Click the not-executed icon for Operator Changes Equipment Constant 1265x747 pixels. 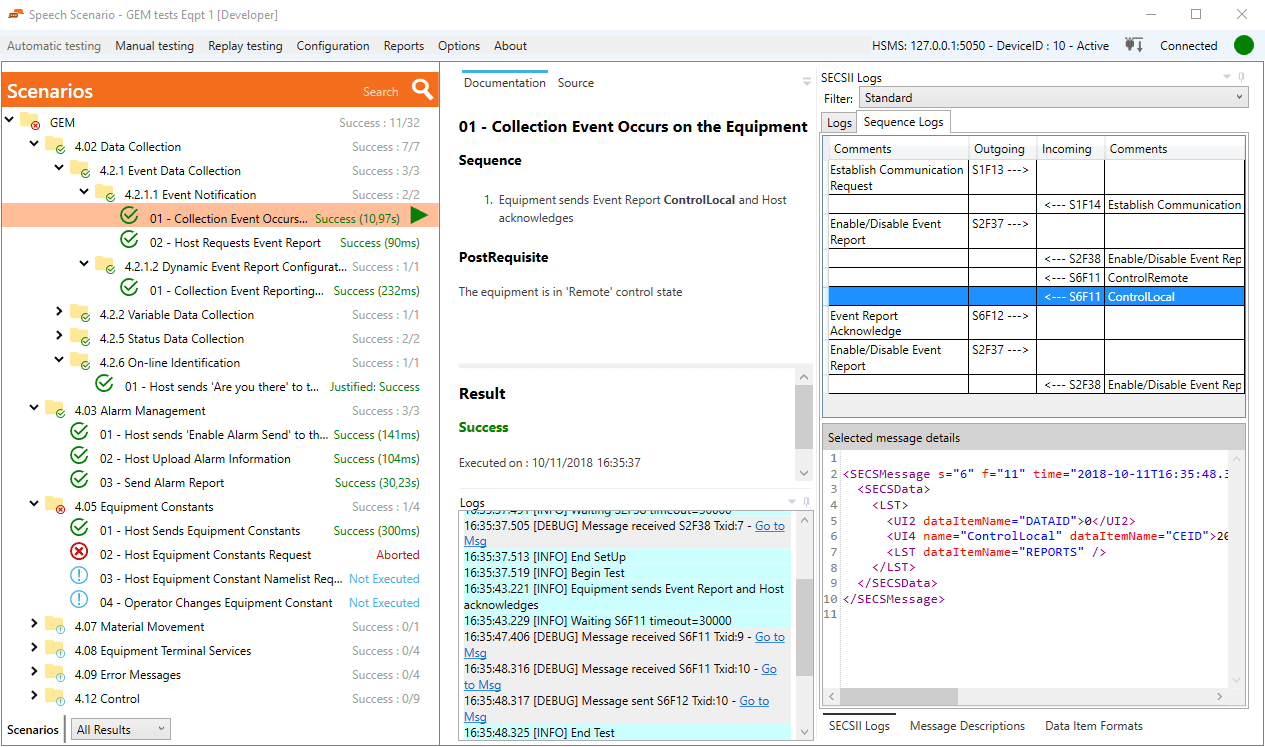[x=80, y=602]
